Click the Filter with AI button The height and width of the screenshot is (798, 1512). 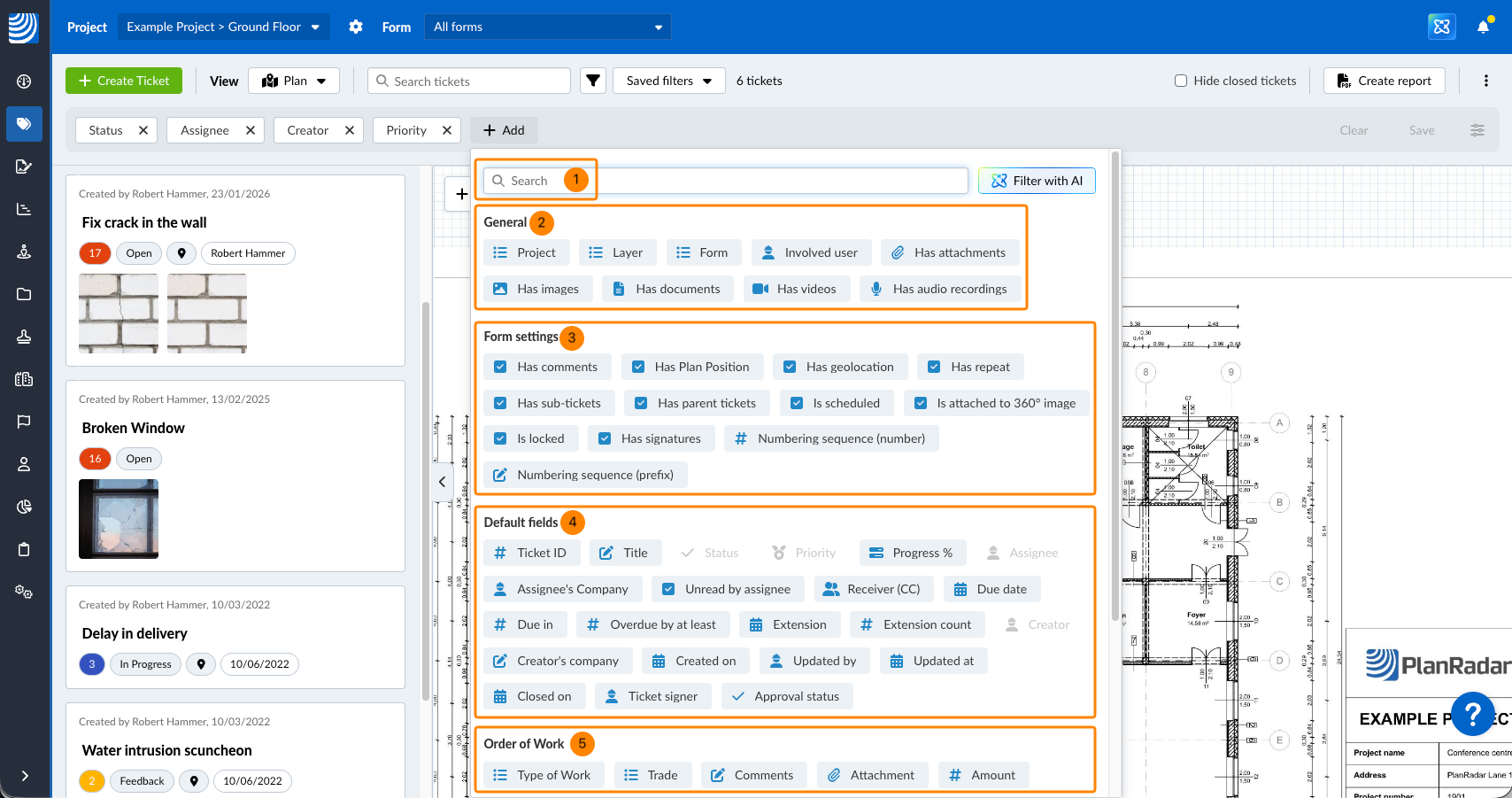pos(1037,181)
